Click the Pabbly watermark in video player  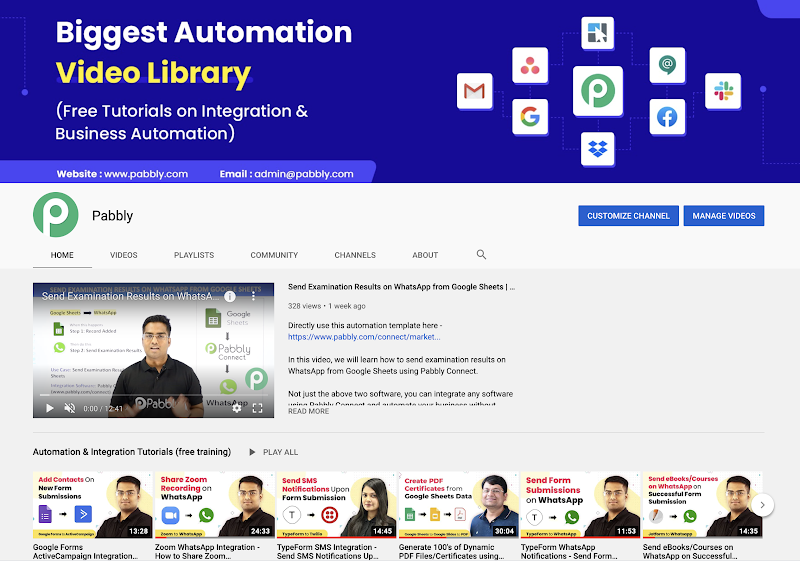tap(256, 379)
